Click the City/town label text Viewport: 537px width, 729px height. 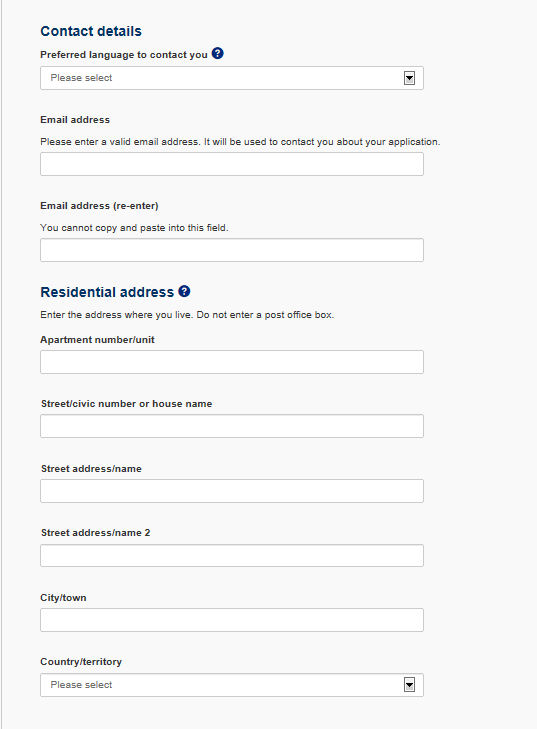pyautogui.click(x=63, y=598)
